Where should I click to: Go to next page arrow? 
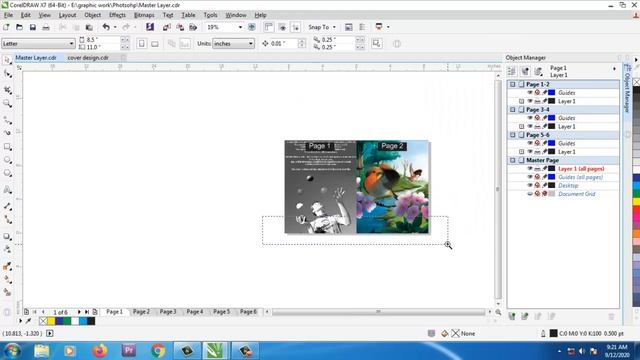pos(79,312)
